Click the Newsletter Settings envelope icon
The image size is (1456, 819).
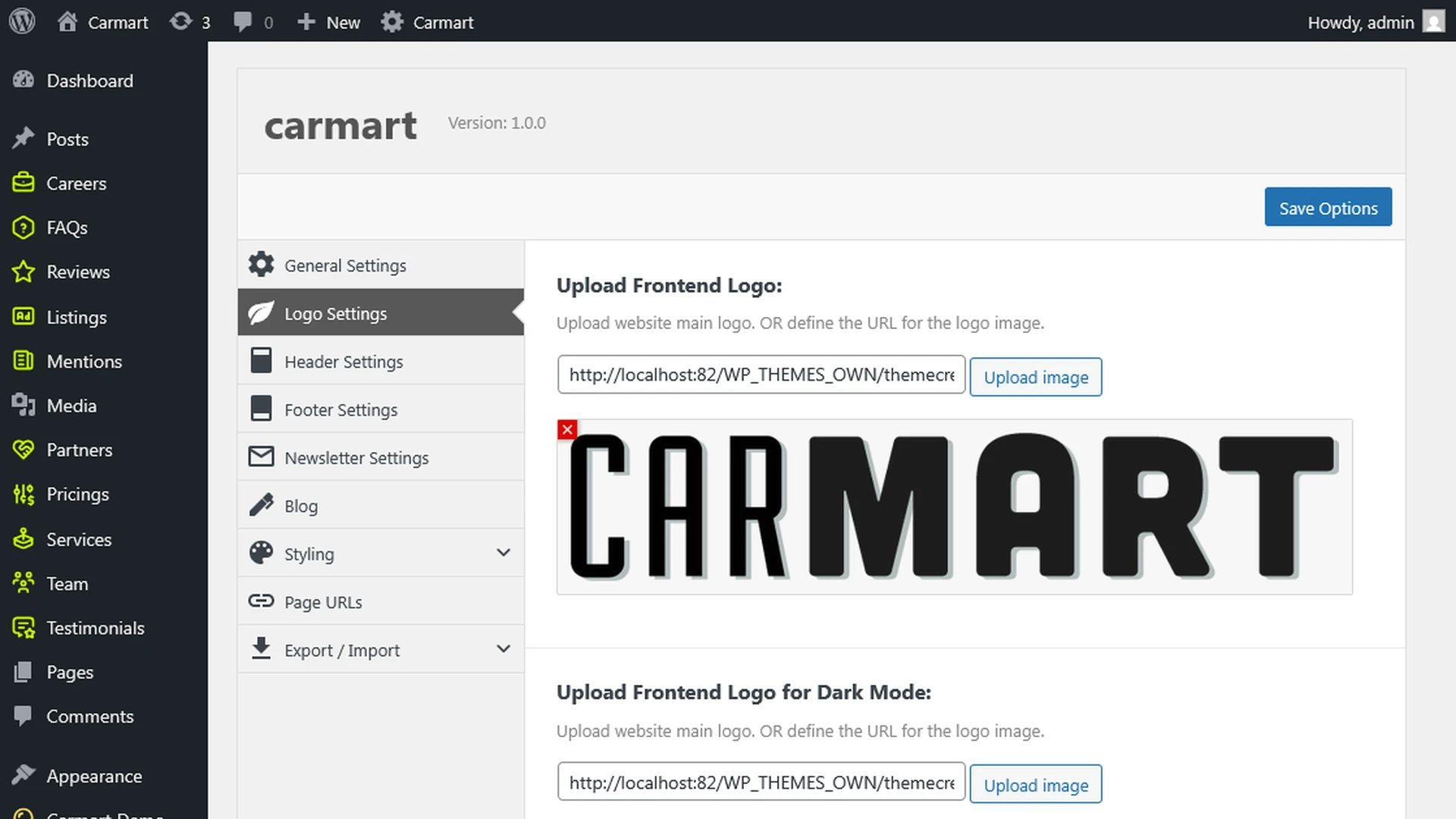[x=261, y=457]
